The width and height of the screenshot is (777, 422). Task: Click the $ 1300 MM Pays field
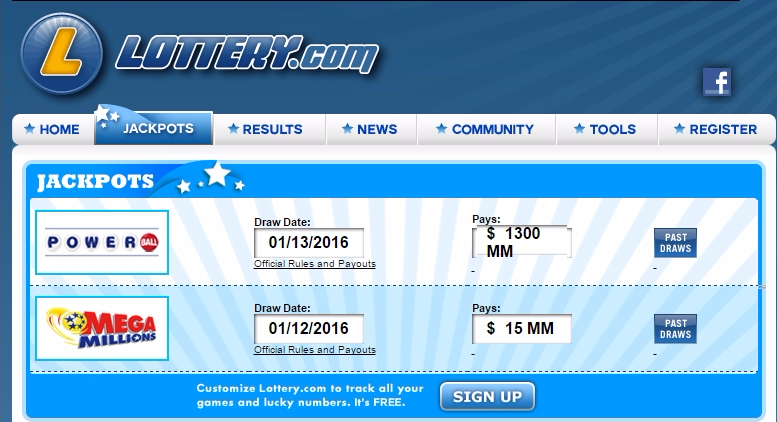(521, 242)
